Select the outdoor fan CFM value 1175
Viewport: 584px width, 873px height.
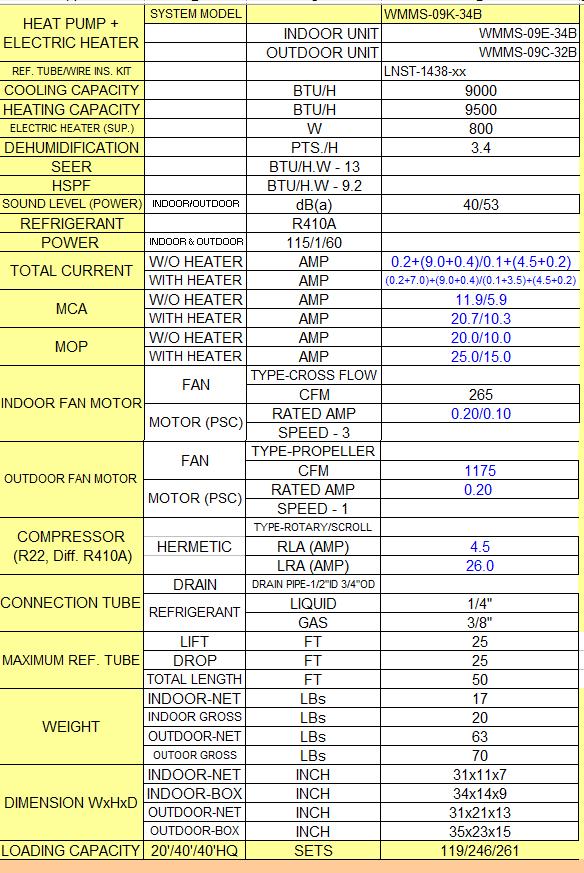point(480,470)
